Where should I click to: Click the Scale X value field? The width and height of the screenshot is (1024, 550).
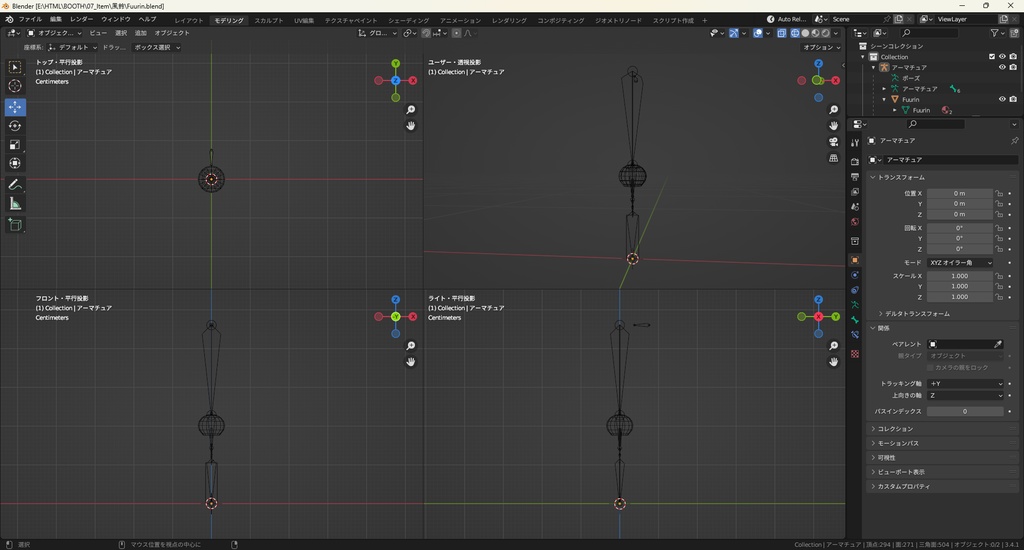click(x=959, y=276)
